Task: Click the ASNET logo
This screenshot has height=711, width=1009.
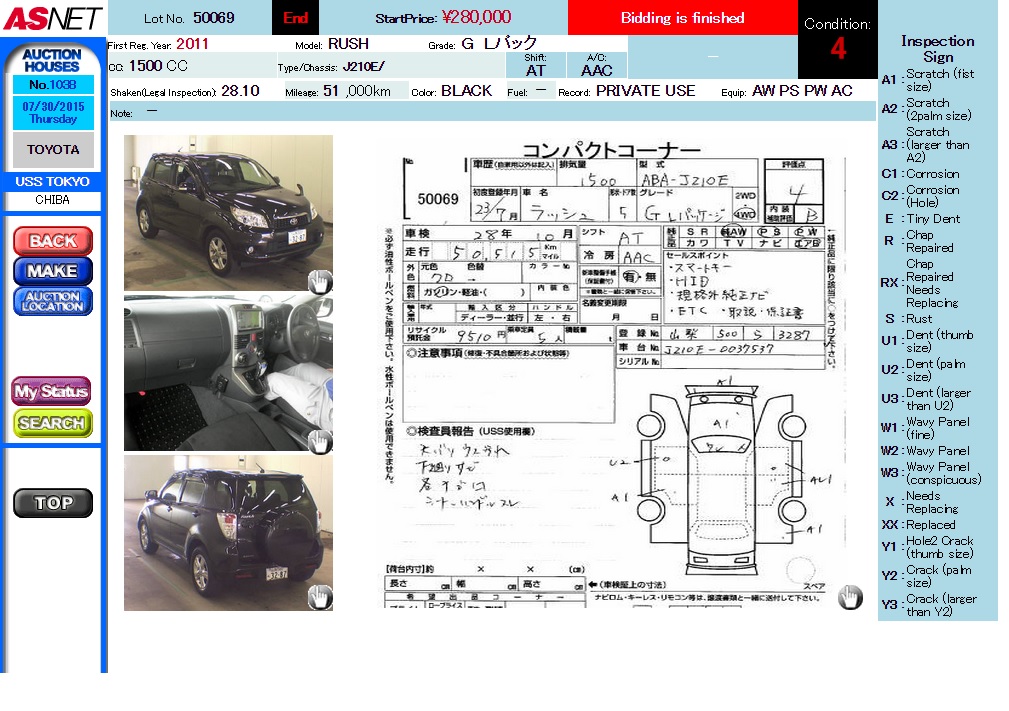Action: pyautogui.click(x=52, y=18)
